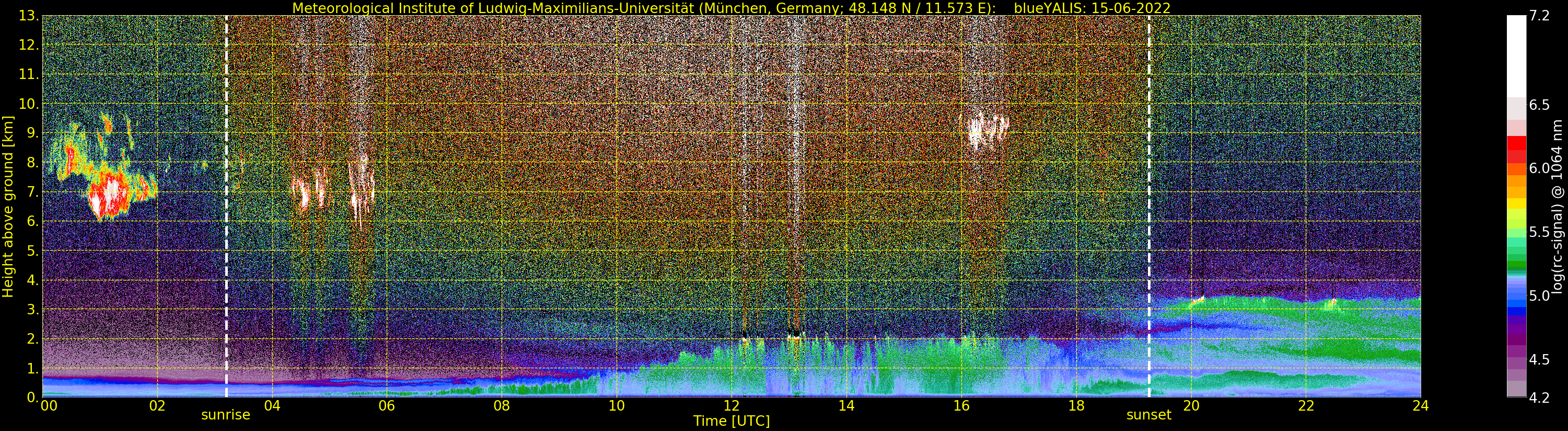Click the 'Height above ground [km]' axis title
This screenshot has height=431, width=1568.
coord(8,207)
